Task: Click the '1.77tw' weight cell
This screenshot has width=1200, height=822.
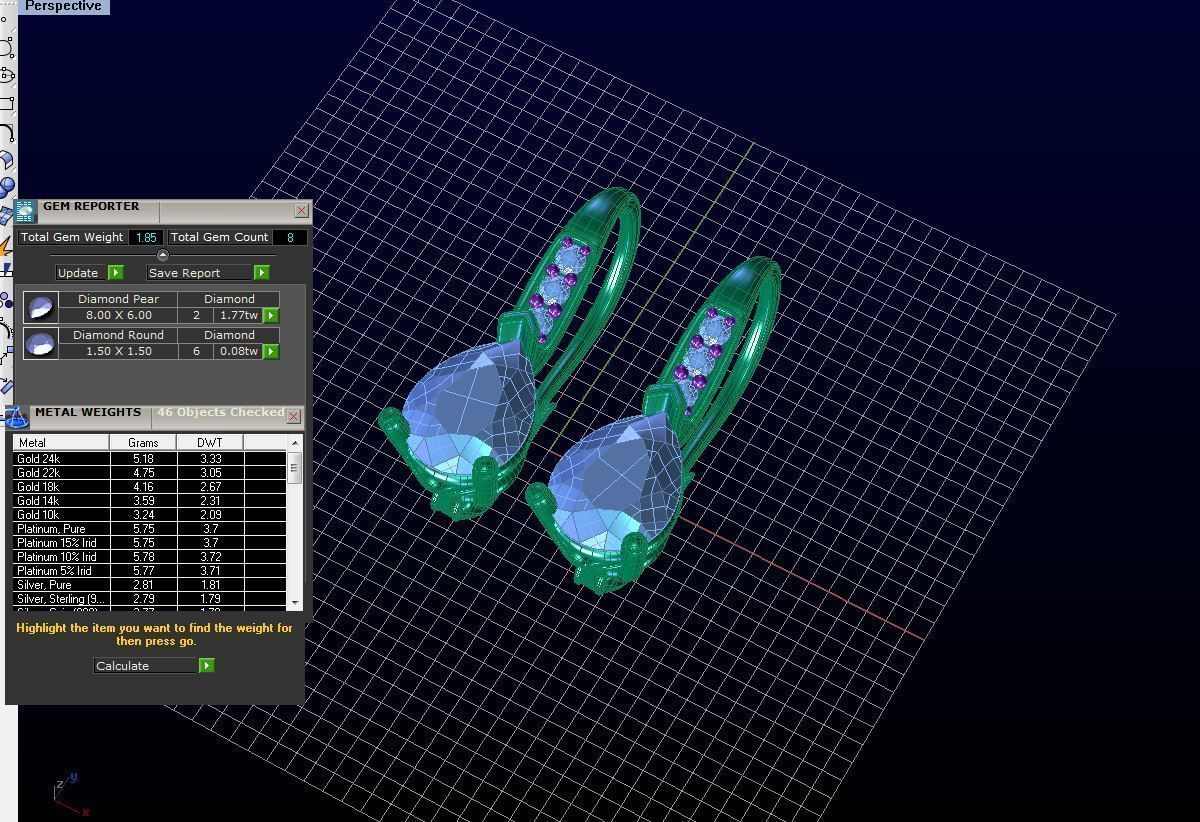Action: coord(238,315)
